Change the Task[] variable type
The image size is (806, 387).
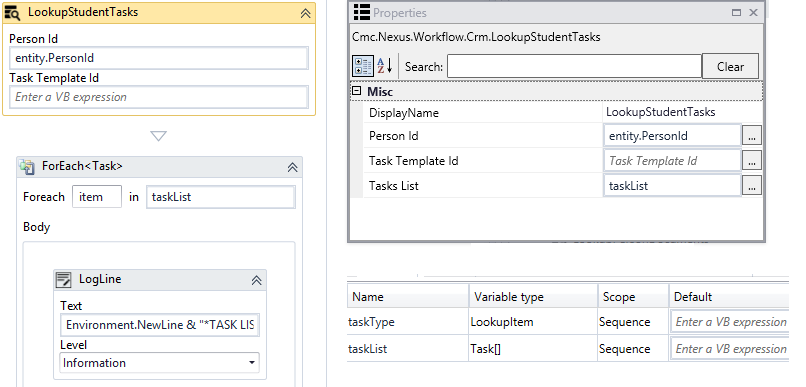(x=533, y=349)
